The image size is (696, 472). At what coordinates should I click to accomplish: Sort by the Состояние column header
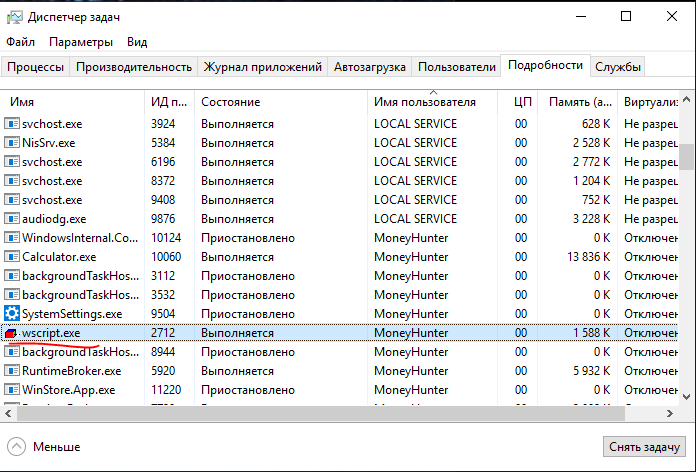281,102
